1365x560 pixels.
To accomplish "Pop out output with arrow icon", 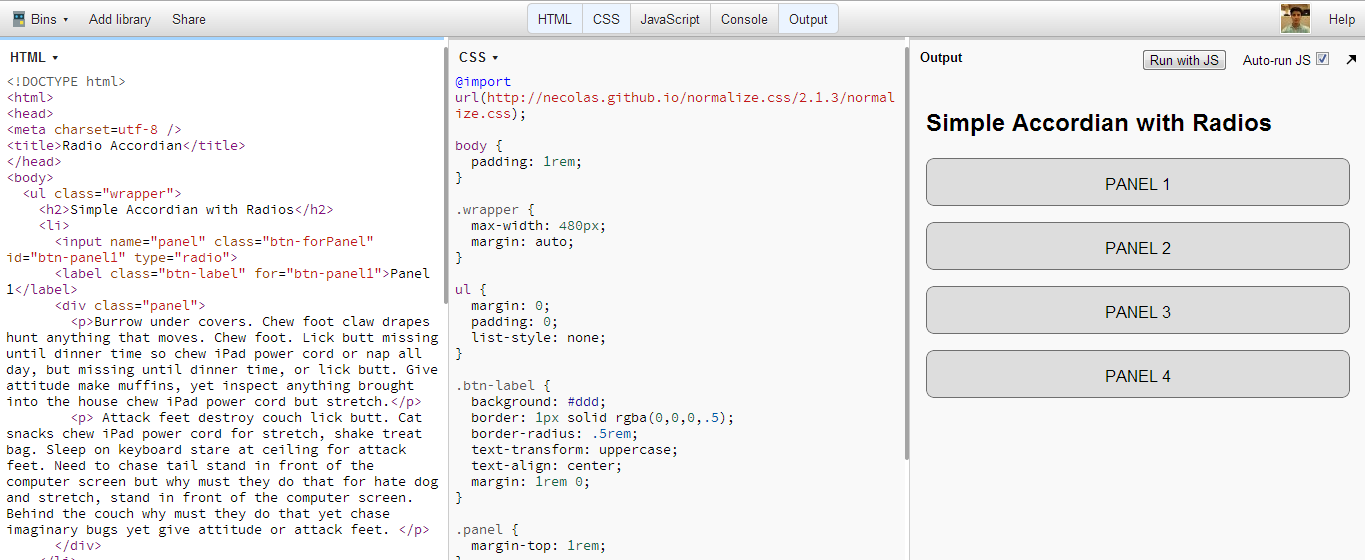I will 1351,60.
